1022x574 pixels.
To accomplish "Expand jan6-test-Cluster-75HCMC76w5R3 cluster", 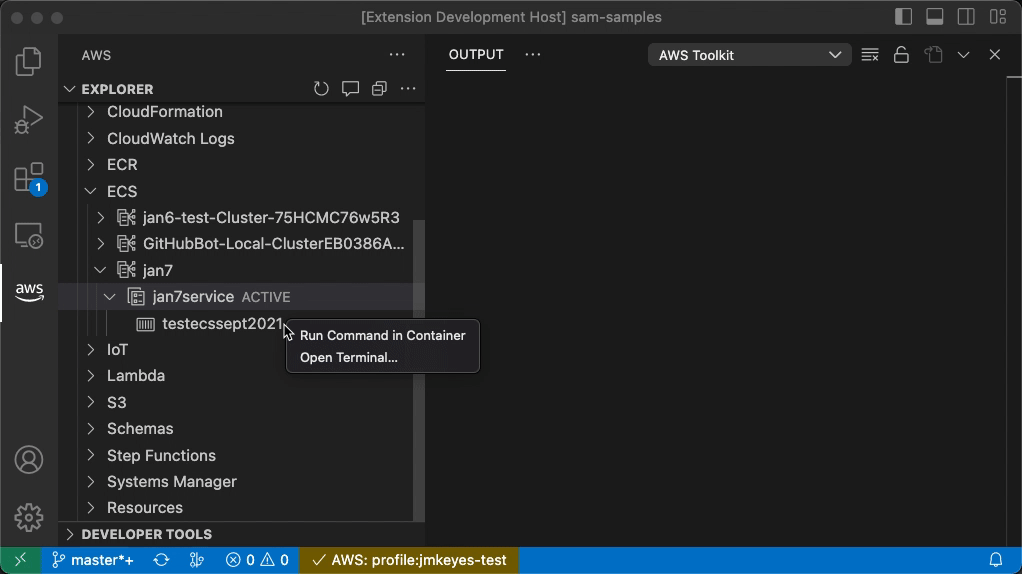I will 100,217.
